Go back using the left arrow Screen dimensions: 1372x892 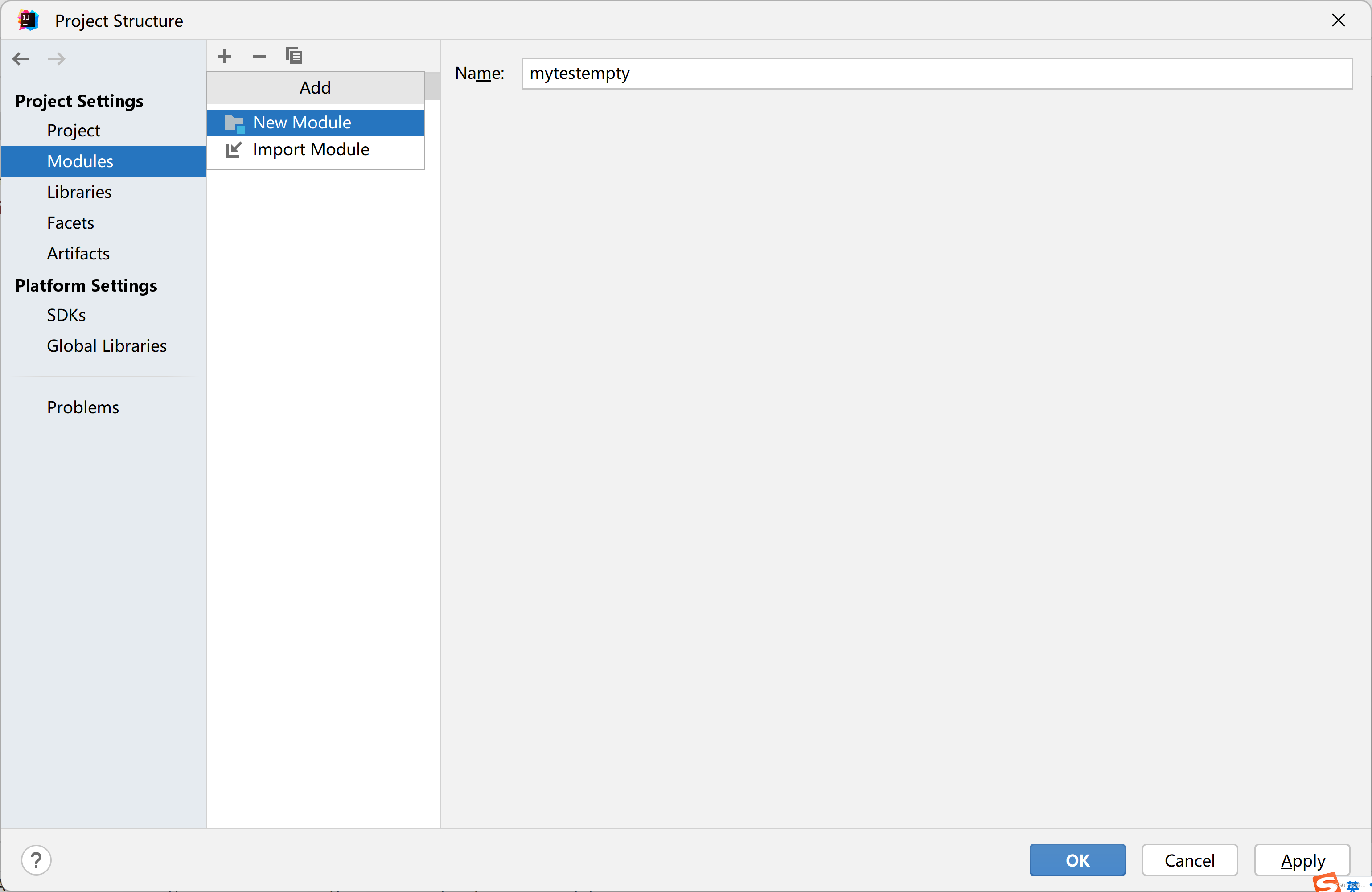coord(21,59)
